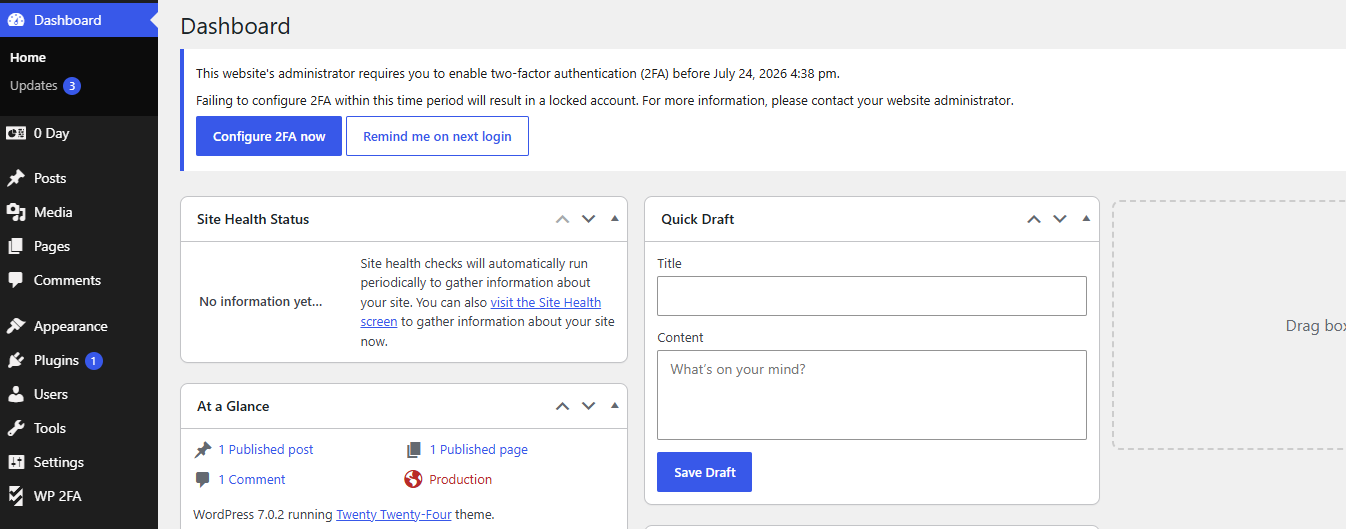Open the Posts menu
Image resolution: width=1346 pixels, height=529 pixels.
[79, 178]
